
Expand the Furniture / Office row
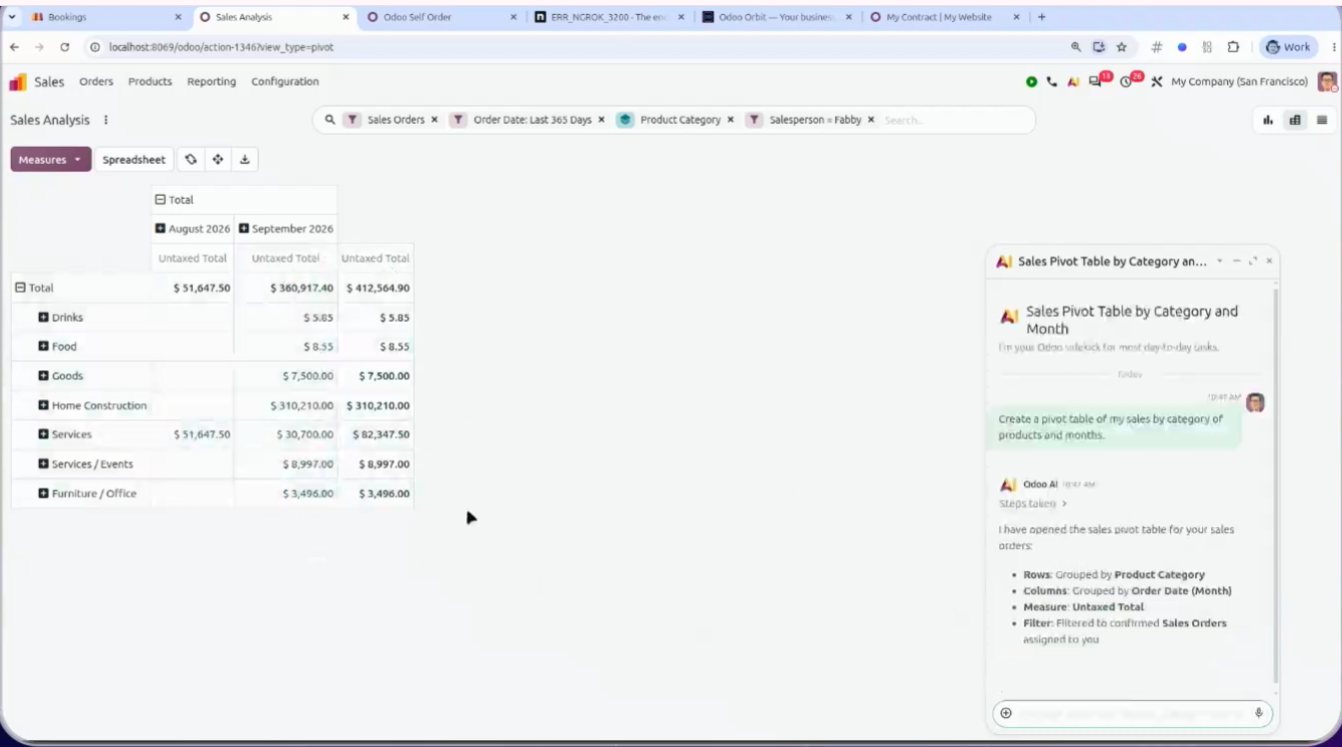(43, 493)
